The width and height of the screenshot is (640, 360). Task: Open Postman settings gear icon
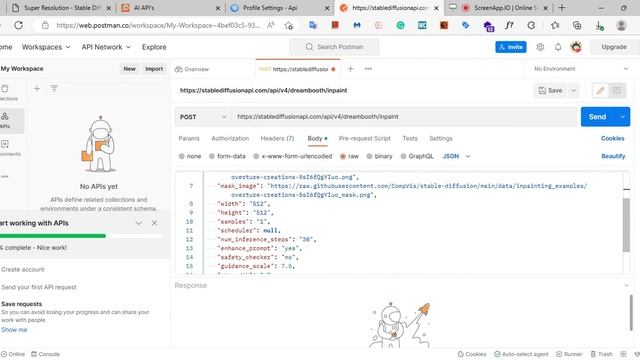540,47
